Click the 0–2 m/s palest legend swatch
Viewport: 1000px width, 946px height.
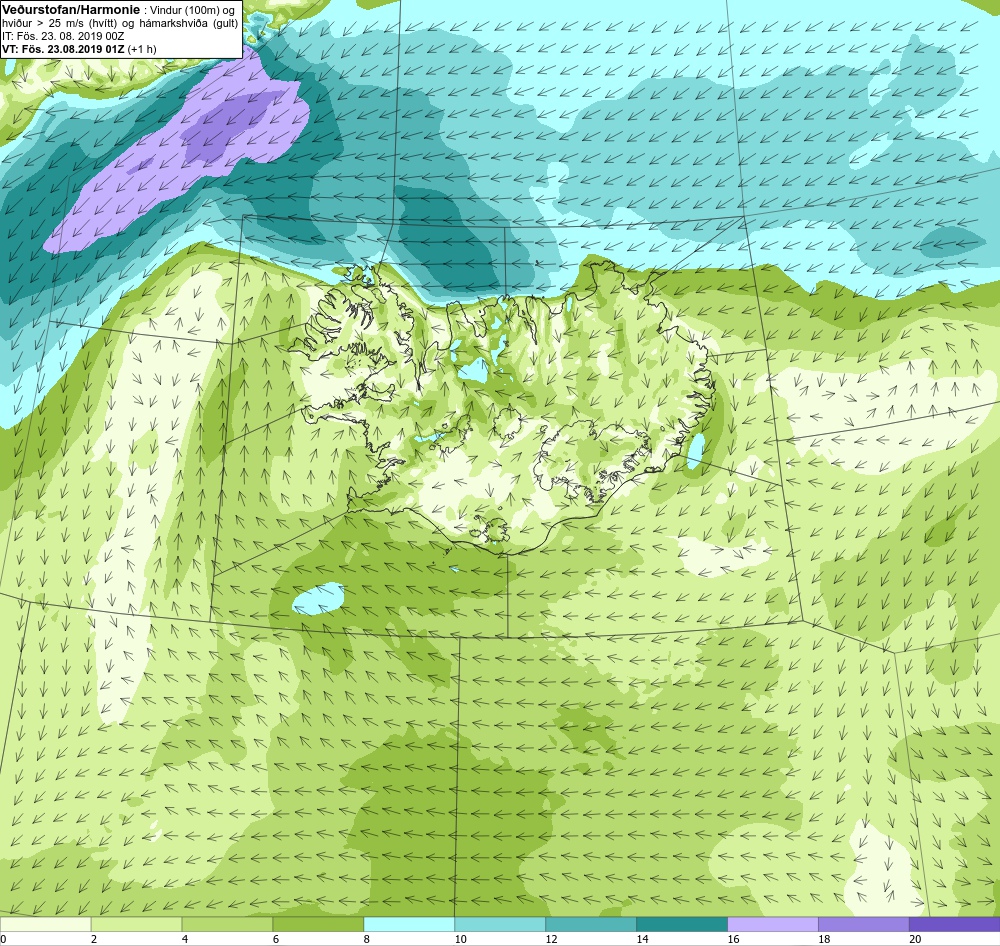click(x=45, y=924)
